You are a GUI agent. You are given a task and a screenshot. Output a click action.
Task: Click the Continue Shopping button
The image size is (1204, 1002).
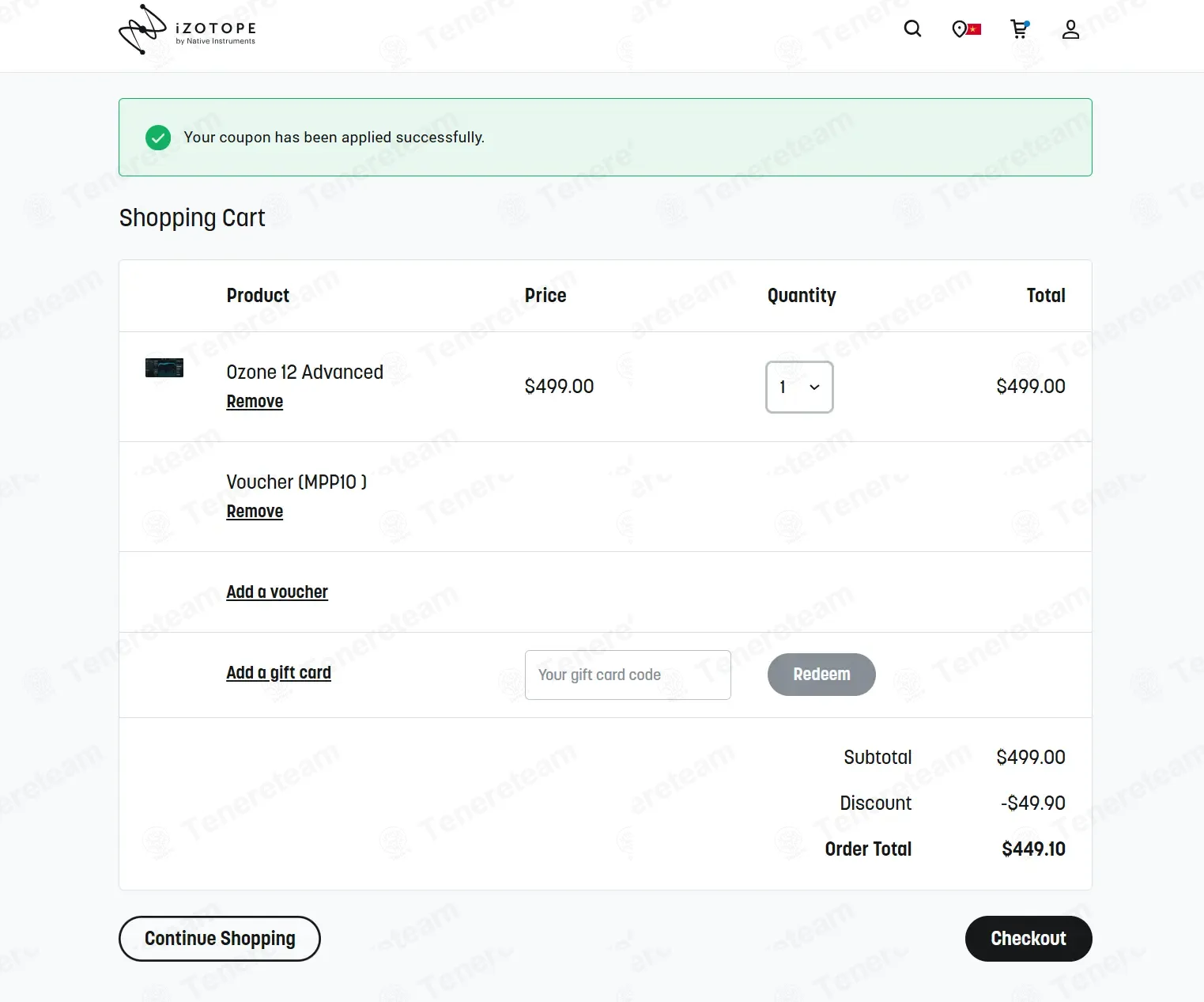pos(220,939)
